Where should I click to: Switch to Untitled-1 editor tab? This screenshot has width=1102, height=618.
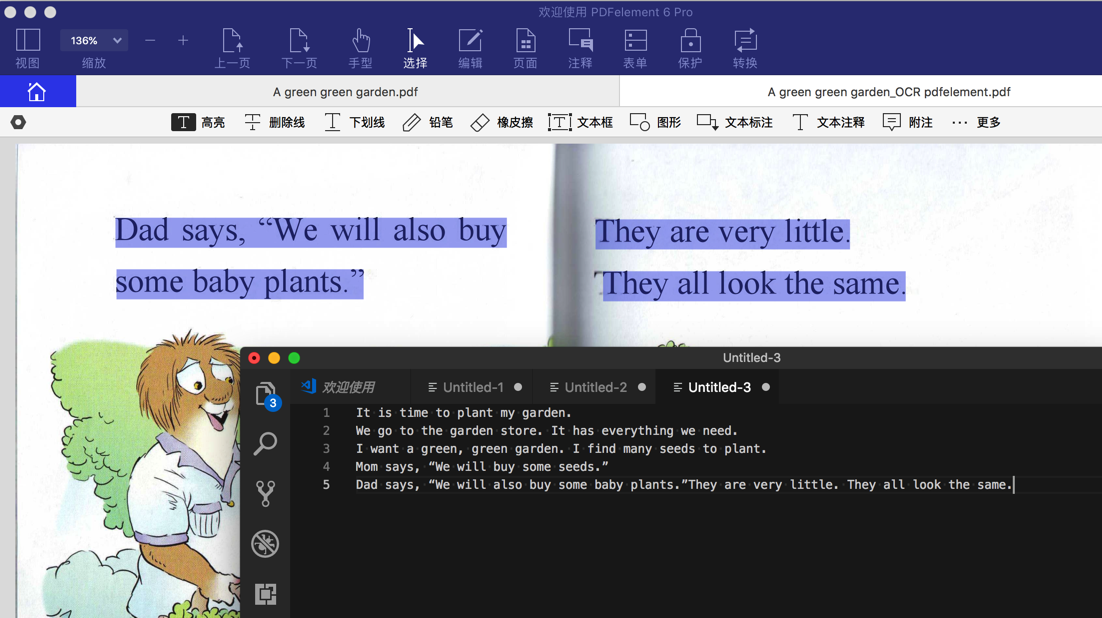pos(472,387)
